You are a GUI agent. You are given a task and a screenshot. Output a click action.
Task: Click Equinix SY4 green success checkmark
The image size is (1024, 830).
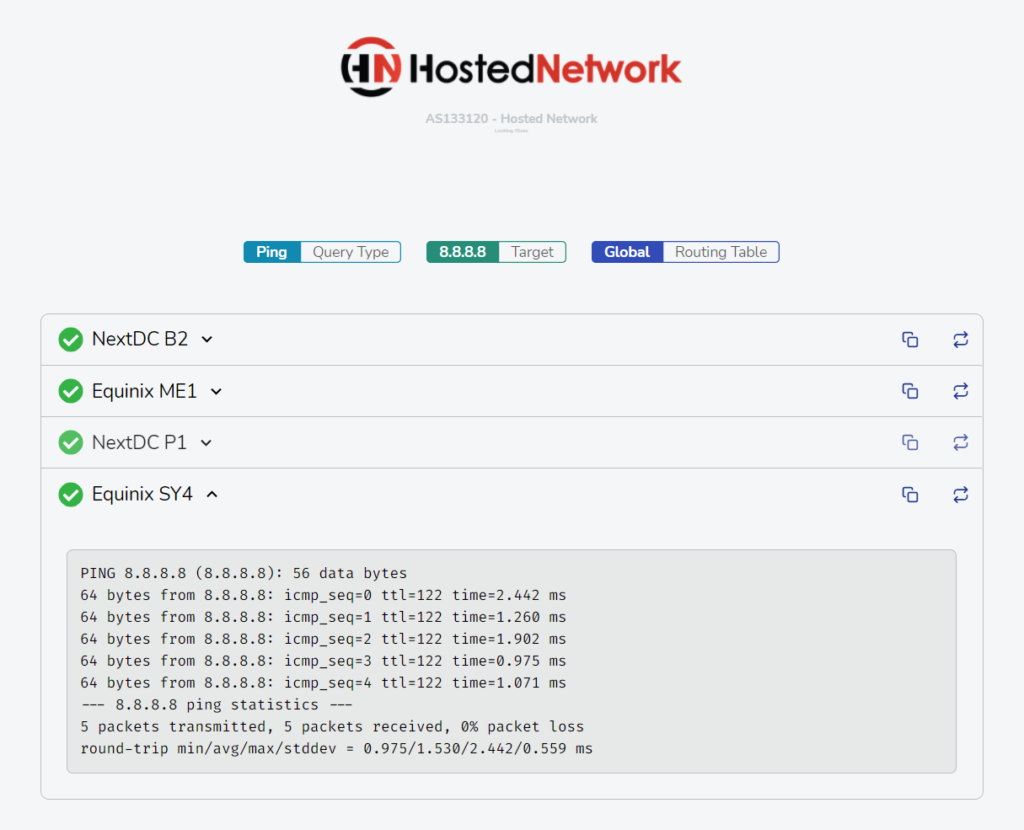click(x=71, y=494)
